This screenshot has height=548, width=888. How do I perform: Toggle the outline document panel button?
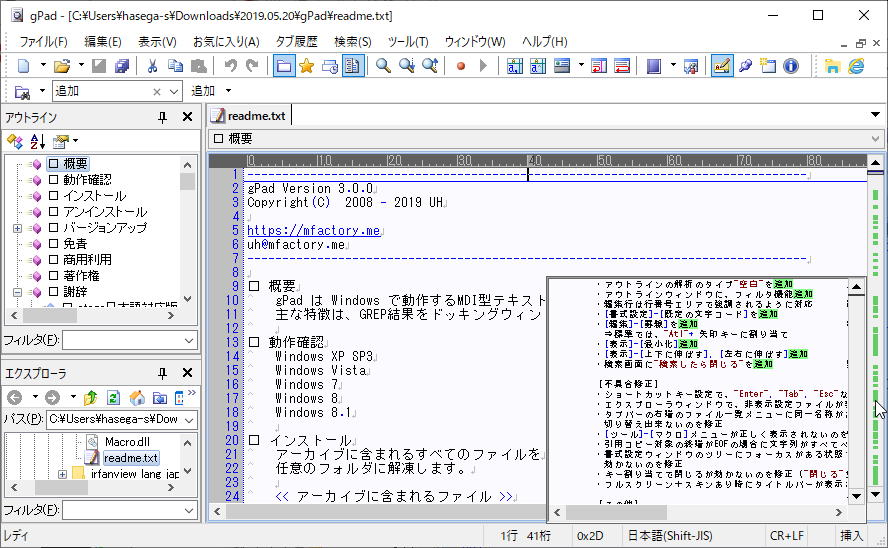pyautogui.click(x=353, y=66)
